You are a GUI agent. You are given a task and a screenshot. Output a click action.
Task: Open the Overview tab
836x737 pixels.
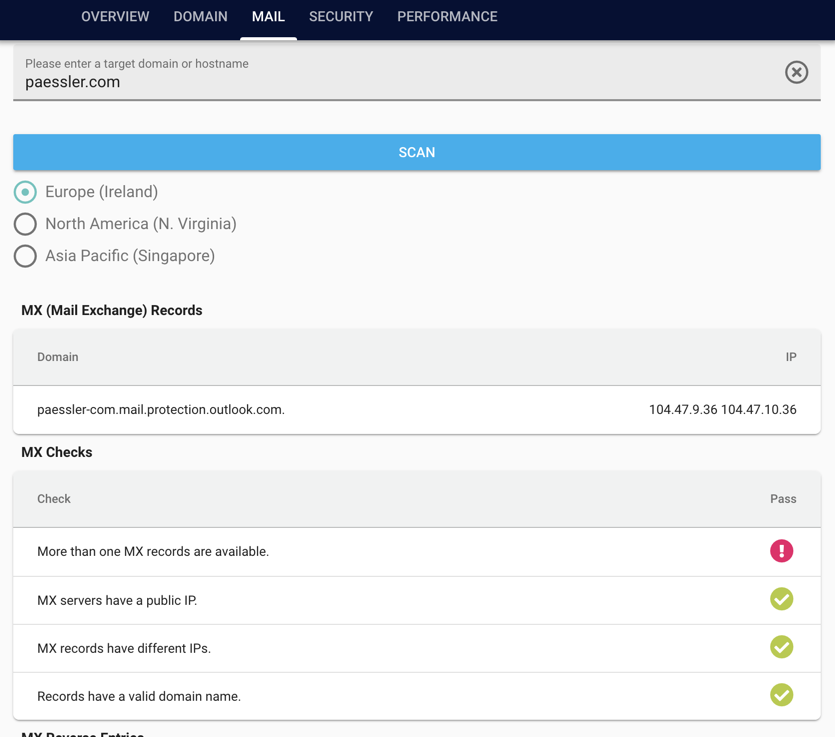click(x=115, y=17)
